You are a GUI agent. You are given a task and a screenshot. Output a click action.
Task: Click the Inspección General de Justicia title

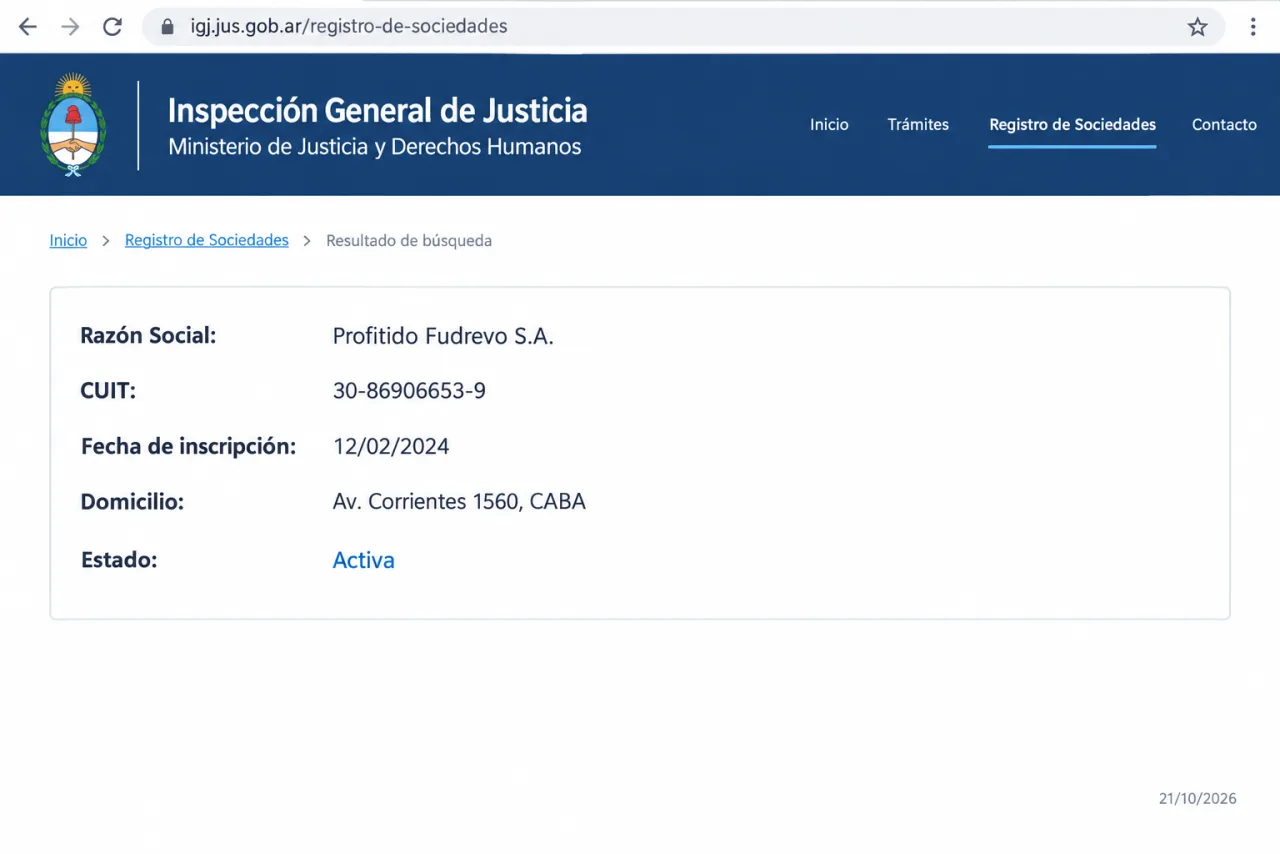pyautogui.click(x=378, y=110)
